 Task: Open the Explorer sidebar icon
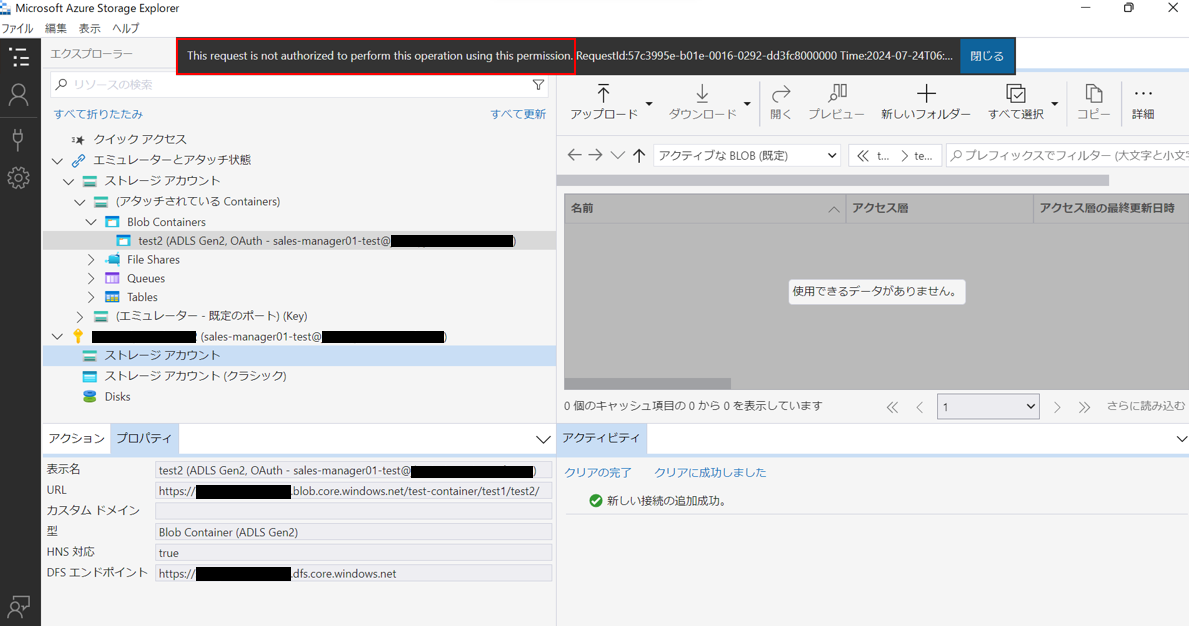pos(19,58)
